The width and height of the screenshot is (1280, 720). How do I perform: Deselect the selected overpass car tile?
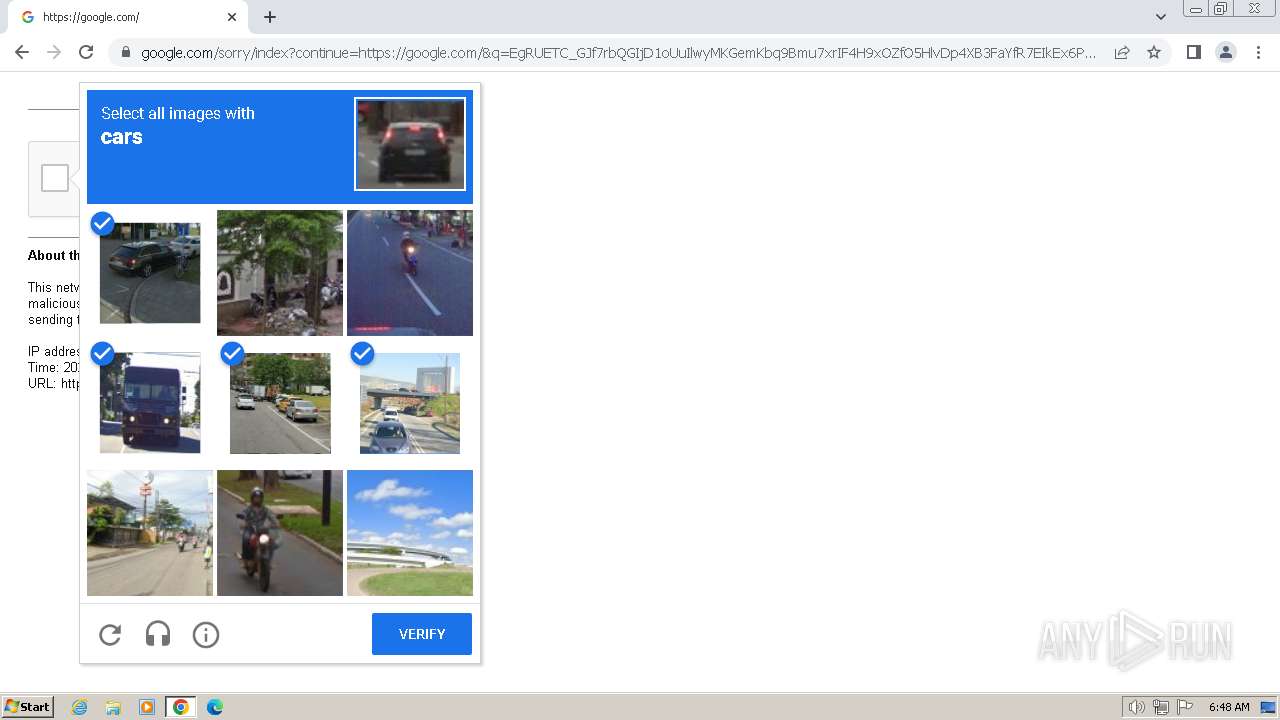pos(410,403)
